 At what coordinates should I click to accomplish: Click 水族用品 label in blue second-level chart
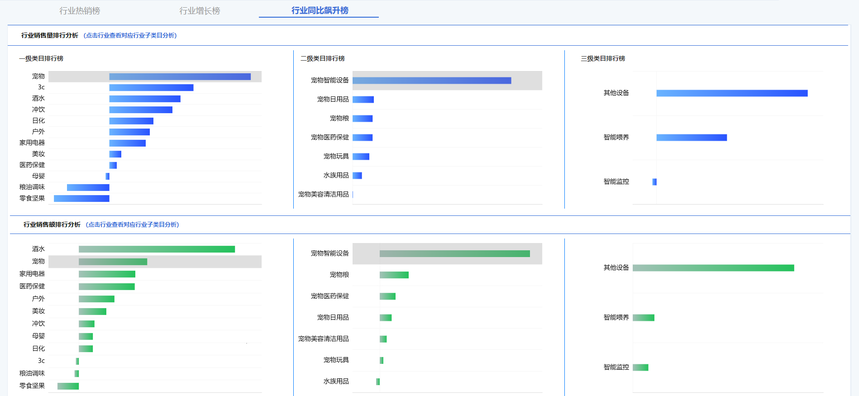(x=336, y=175)
